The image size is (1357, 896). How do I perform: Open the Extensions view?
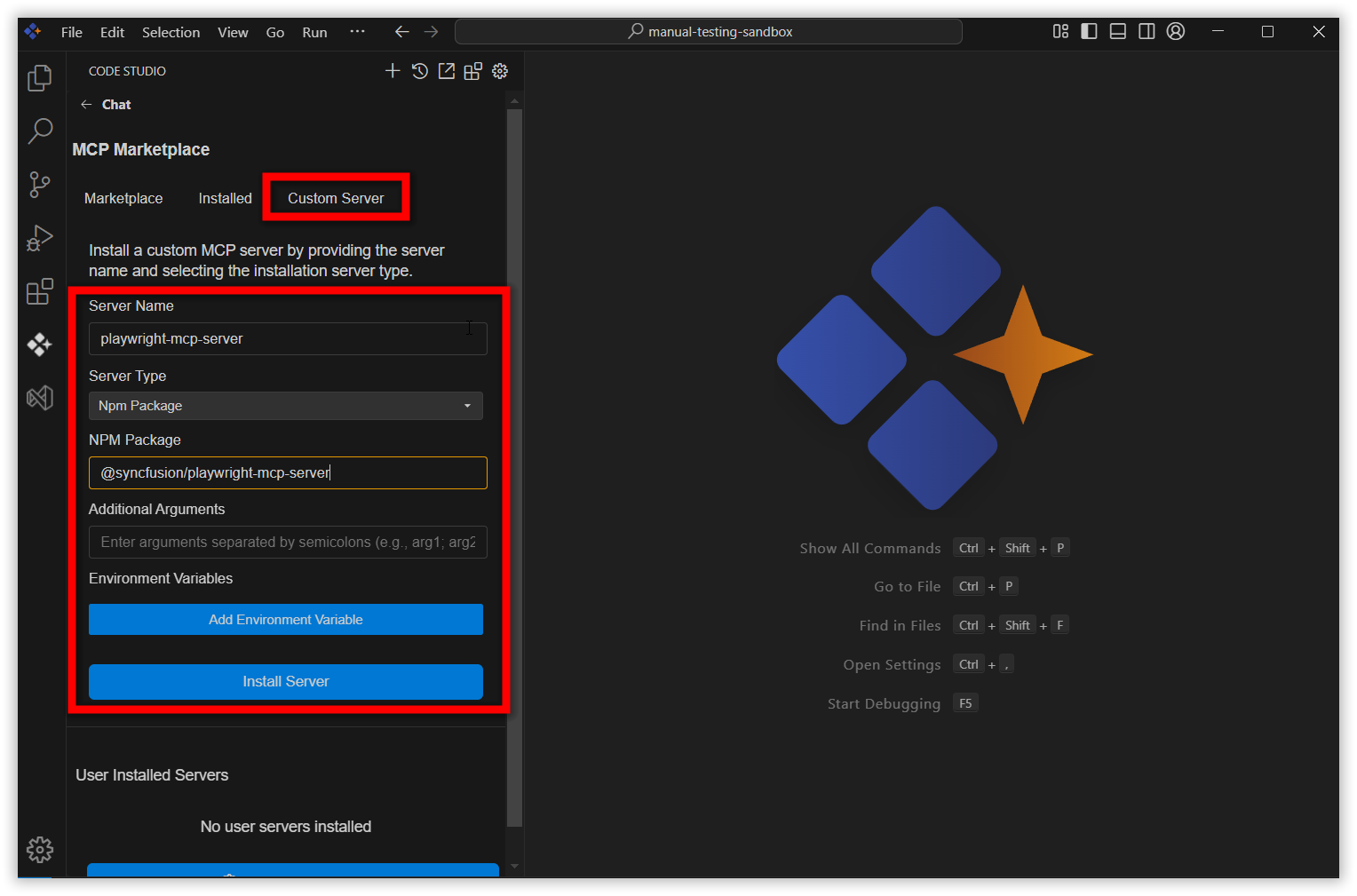click(40, 291)
